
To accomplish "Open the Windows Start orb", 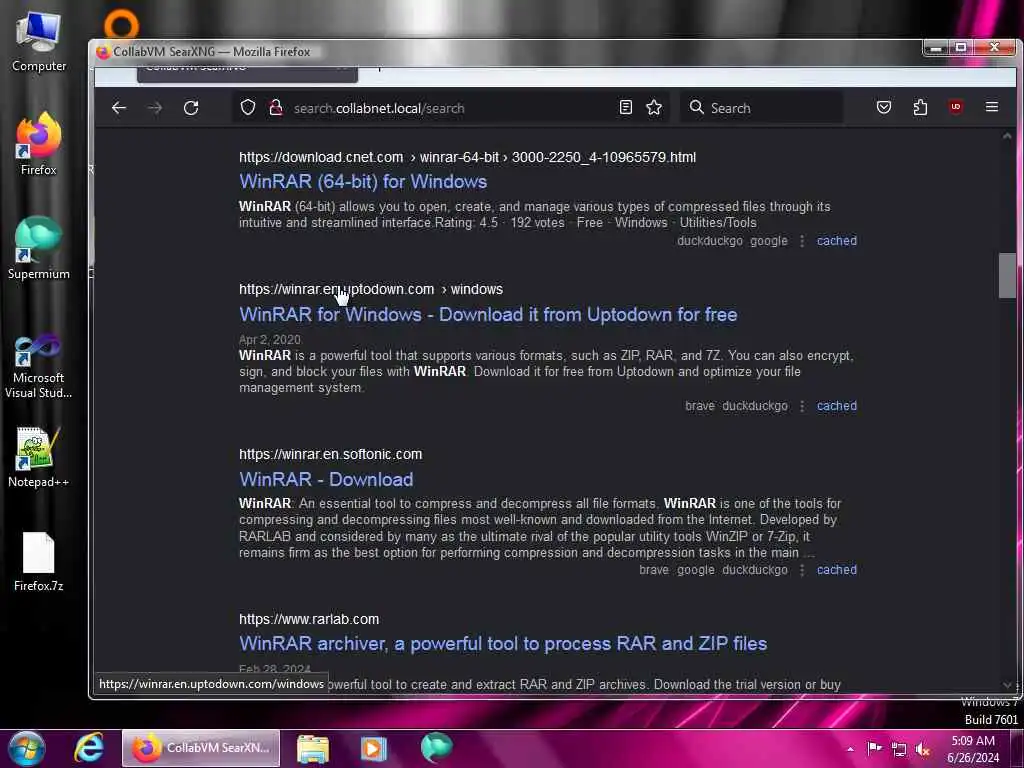I will pos(27,748).
